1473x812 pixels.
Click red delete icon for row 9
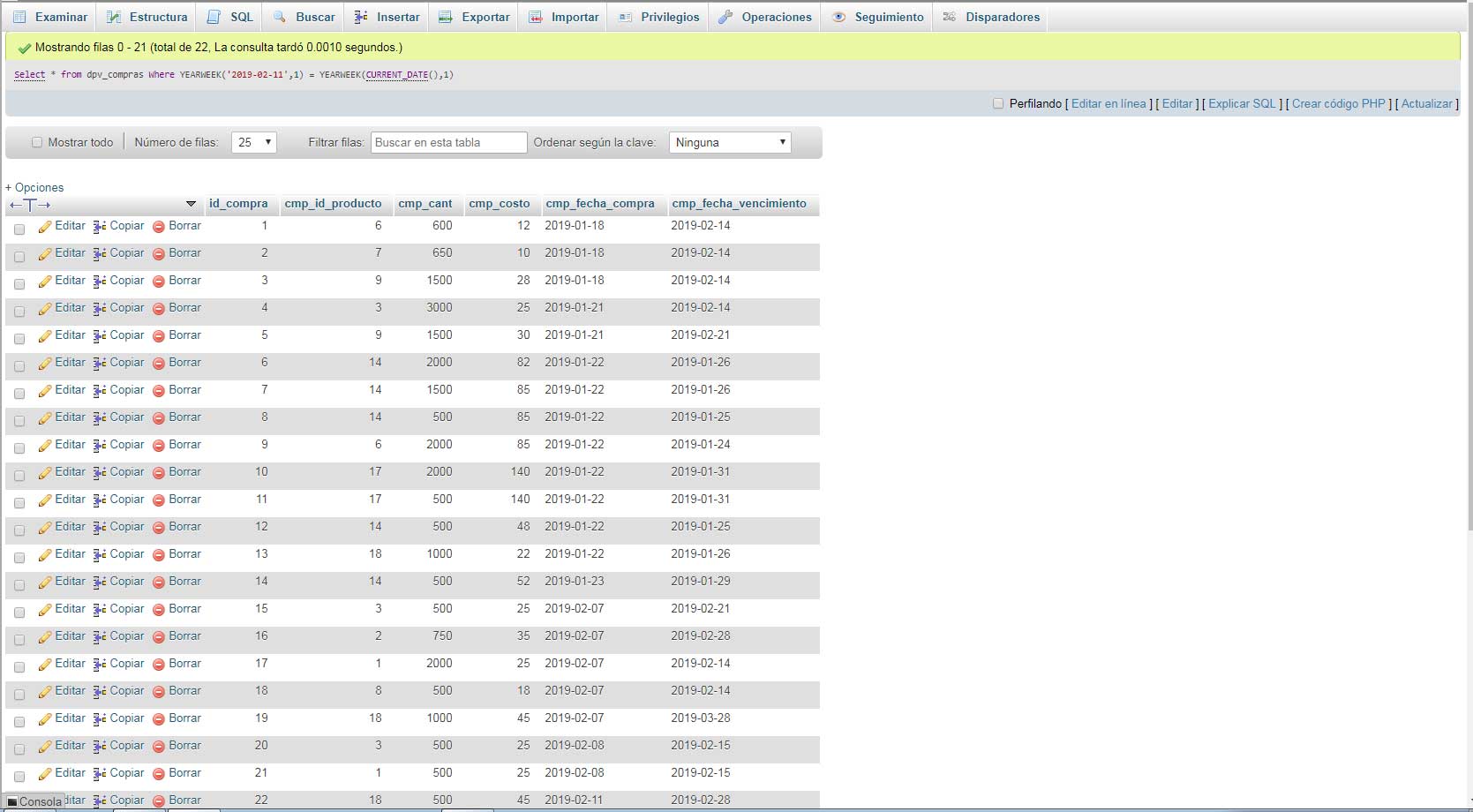point(159,446)
